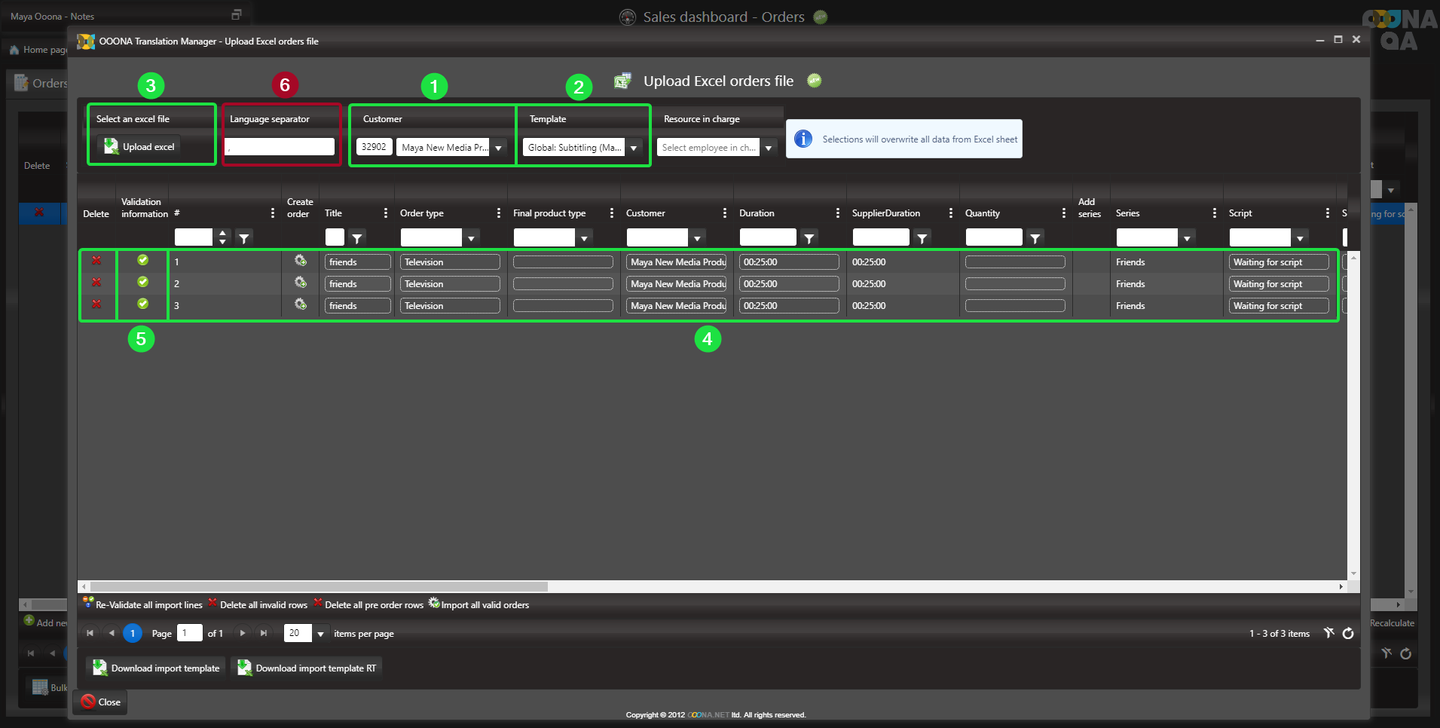Click the Title column filter icon

point(357,238)
